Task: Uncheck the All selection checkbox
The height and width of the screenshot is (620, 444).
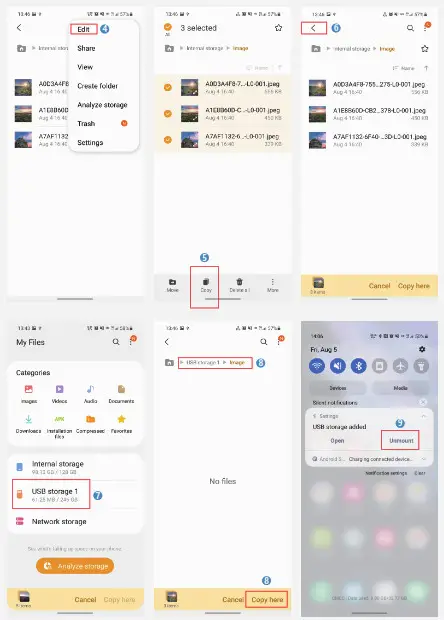Action: 168,27
